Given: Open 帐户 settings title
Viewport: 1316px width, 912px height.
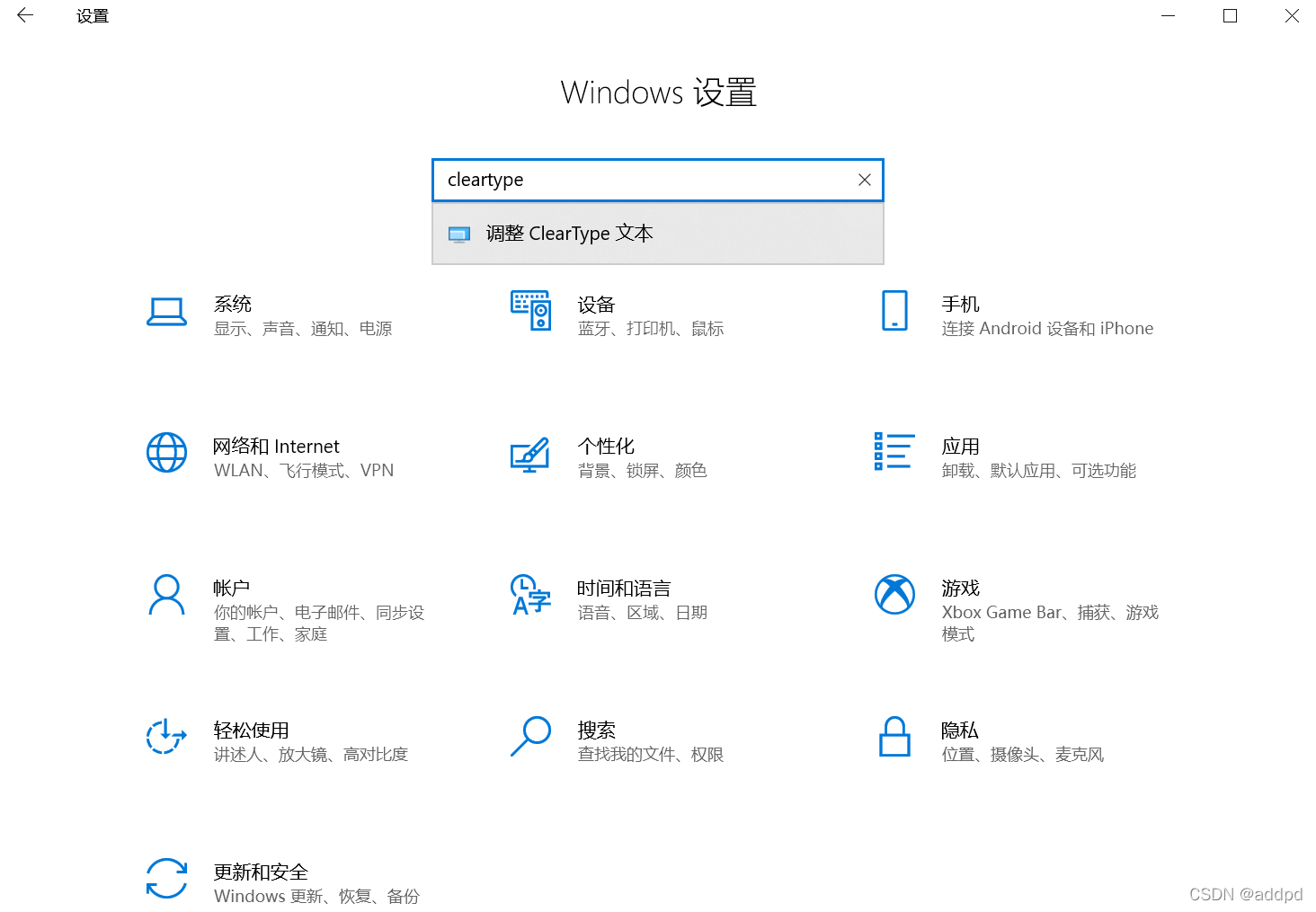Looking at the screenshot, I should [231, 589].
